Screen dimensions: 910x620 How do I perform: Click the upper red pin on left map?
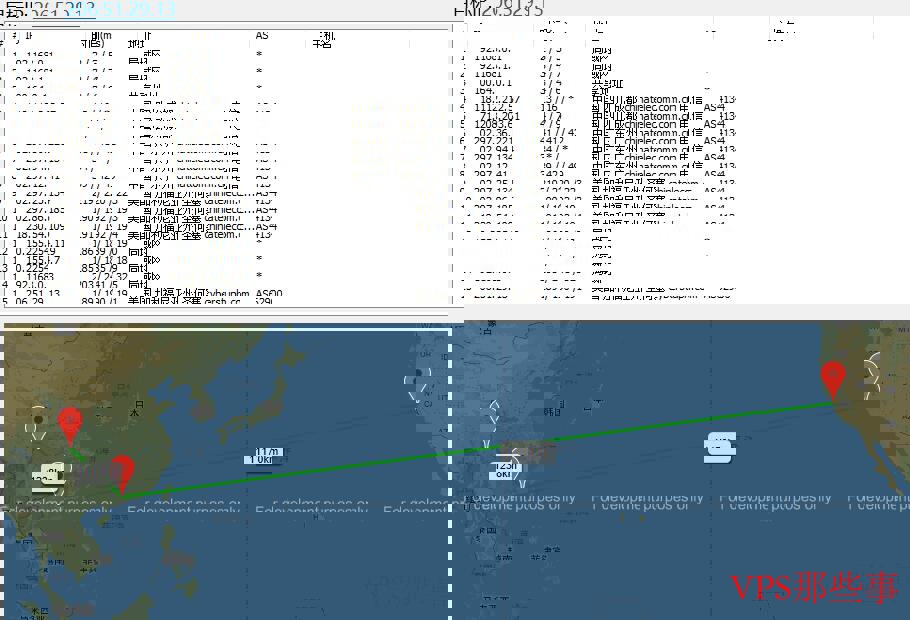pos(70,423)
